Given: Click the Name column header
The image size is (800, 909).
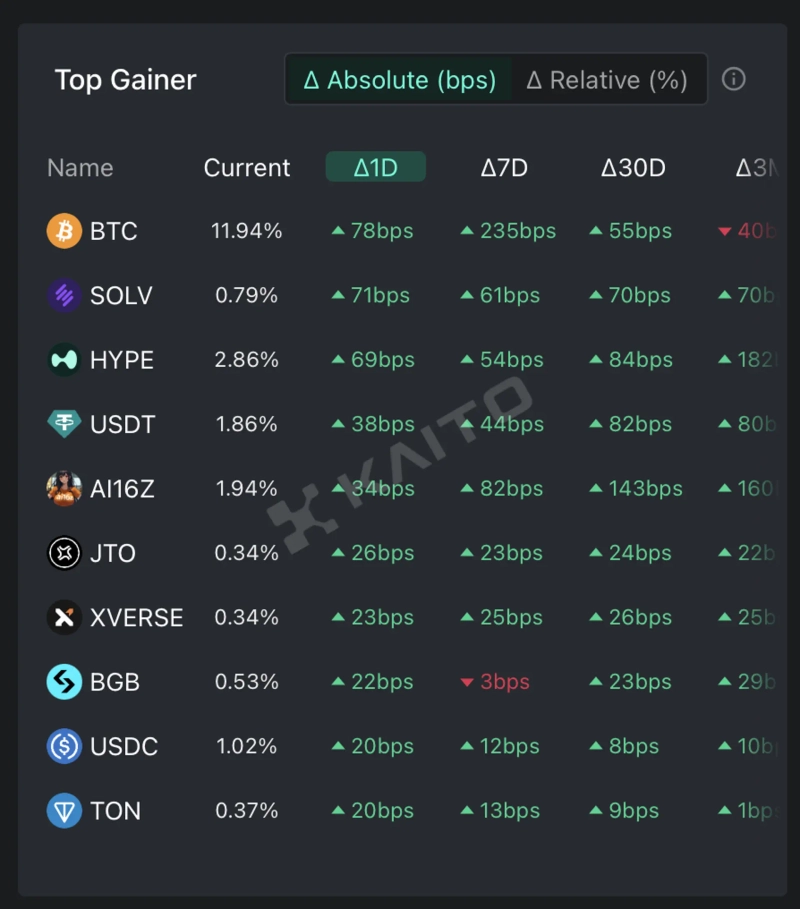Looking at the screenshot, I should [80, 167].
